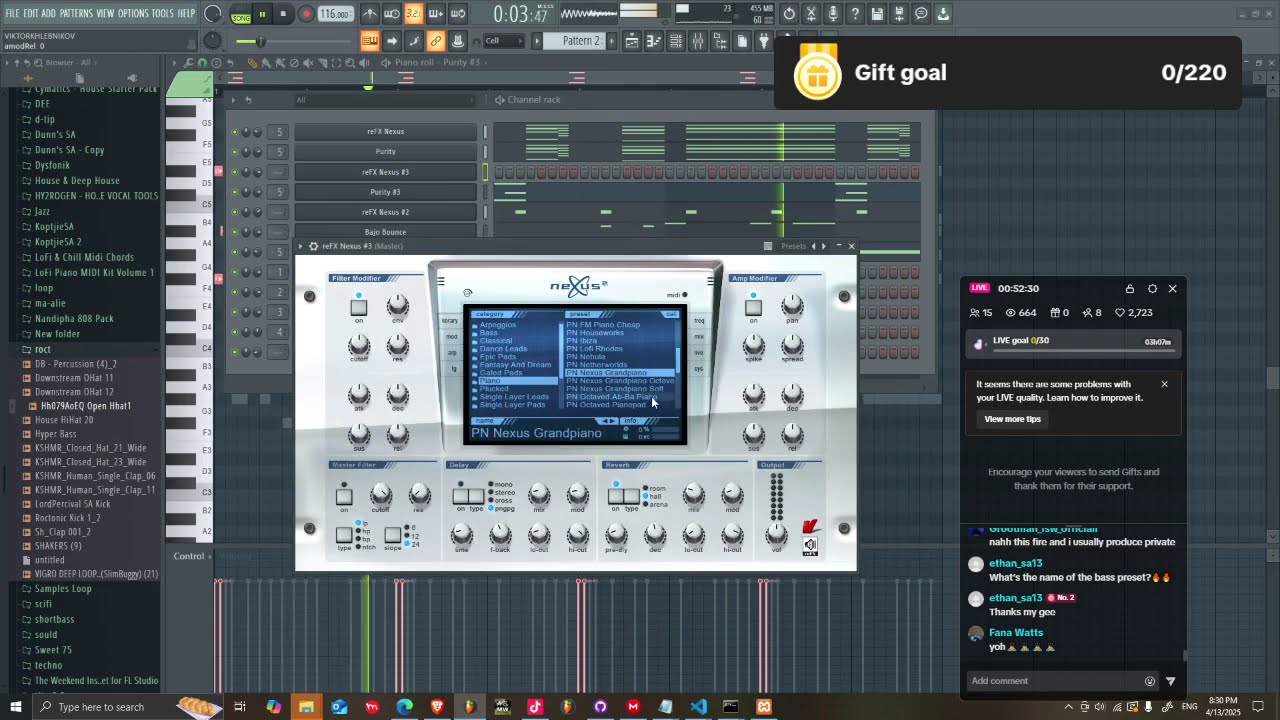The width and height of the screenshot is (1280, 720).
Task: Toggle Master Filter on button
Action: 344,496
